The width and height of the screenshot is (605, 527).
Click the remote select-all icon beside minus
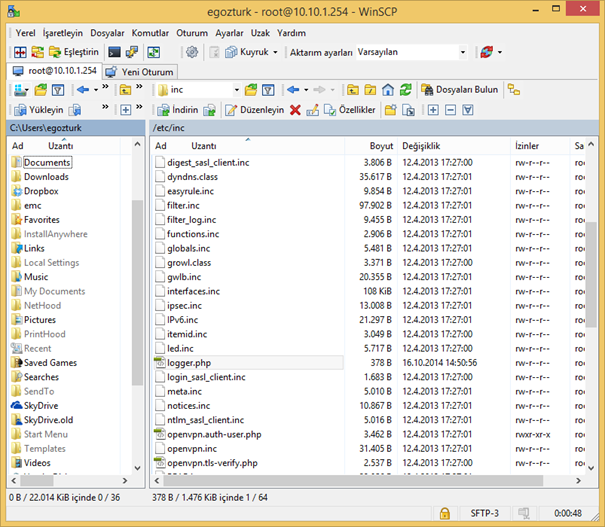[468, 110]
